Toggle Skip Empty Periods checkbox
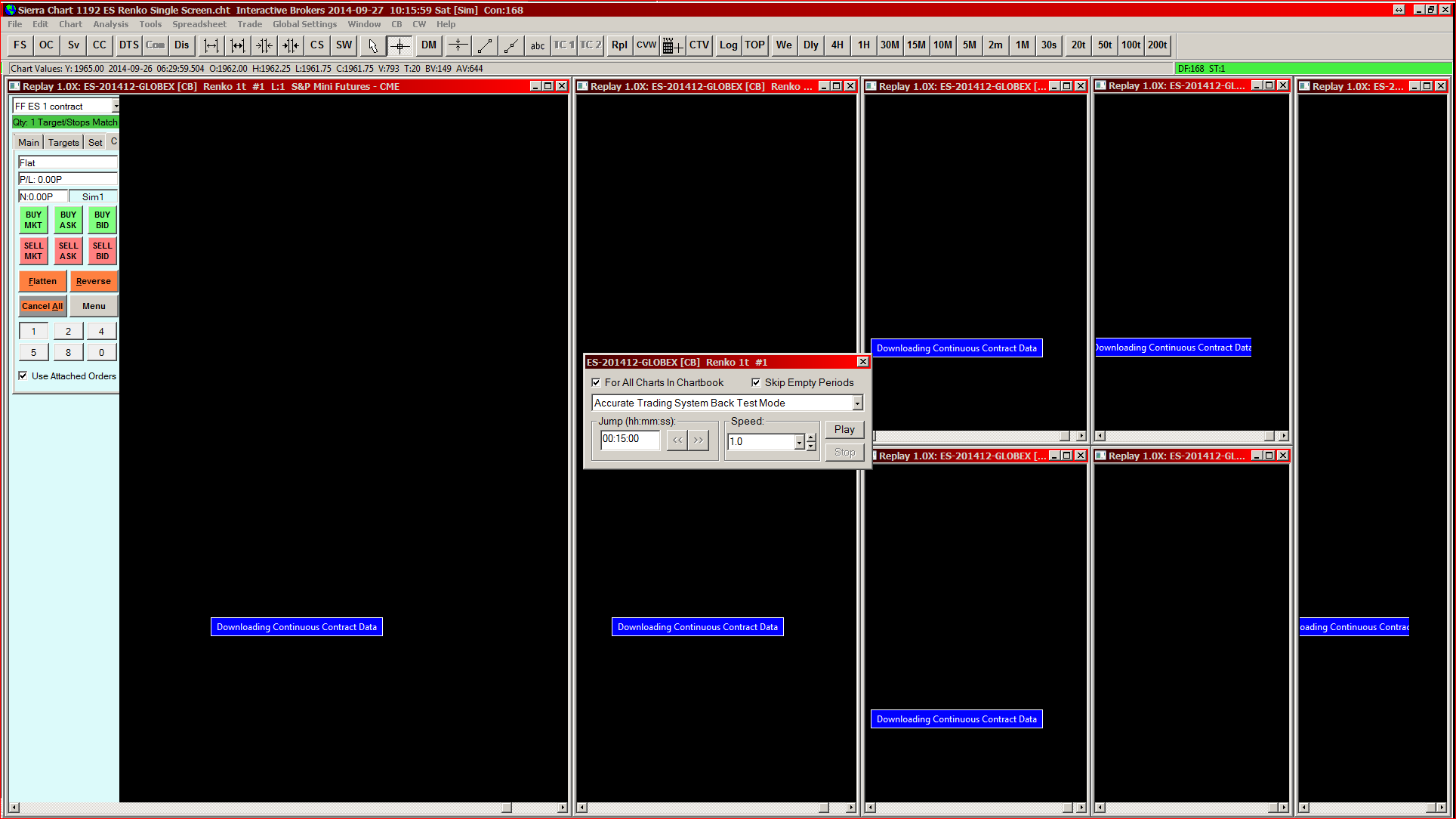 pos(756,382)
